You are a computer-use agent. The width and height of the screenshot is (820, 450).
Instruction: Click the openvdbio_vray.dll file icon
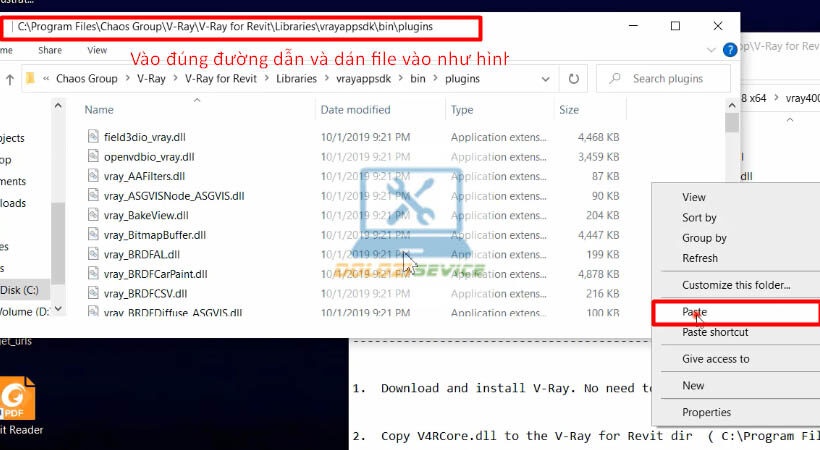[x=93, y=156]
